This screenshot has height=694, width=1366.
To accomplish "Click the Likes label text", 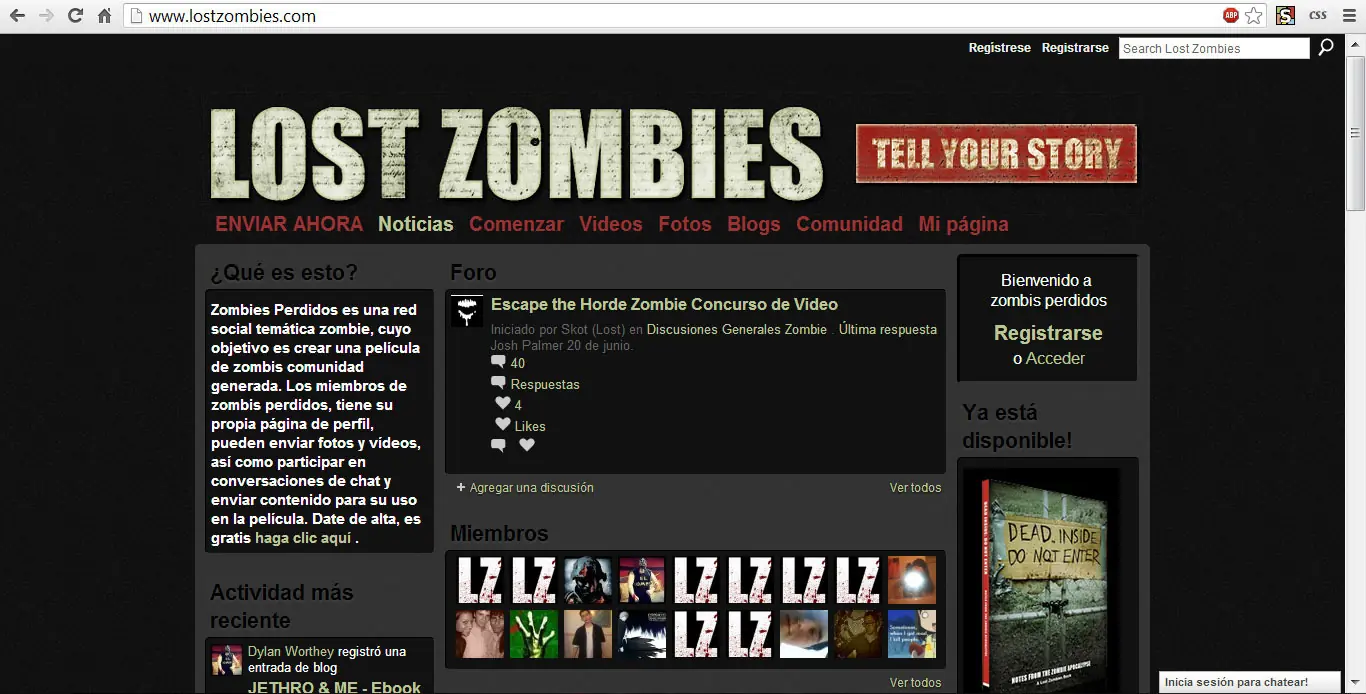I will pyautogui.click(x=530, y=426).
